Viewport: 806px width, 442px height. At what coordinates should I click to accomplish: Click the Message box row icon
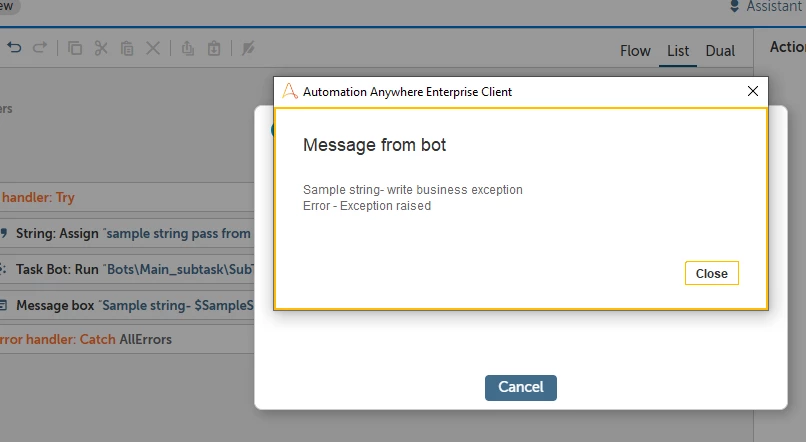point(3,305)
